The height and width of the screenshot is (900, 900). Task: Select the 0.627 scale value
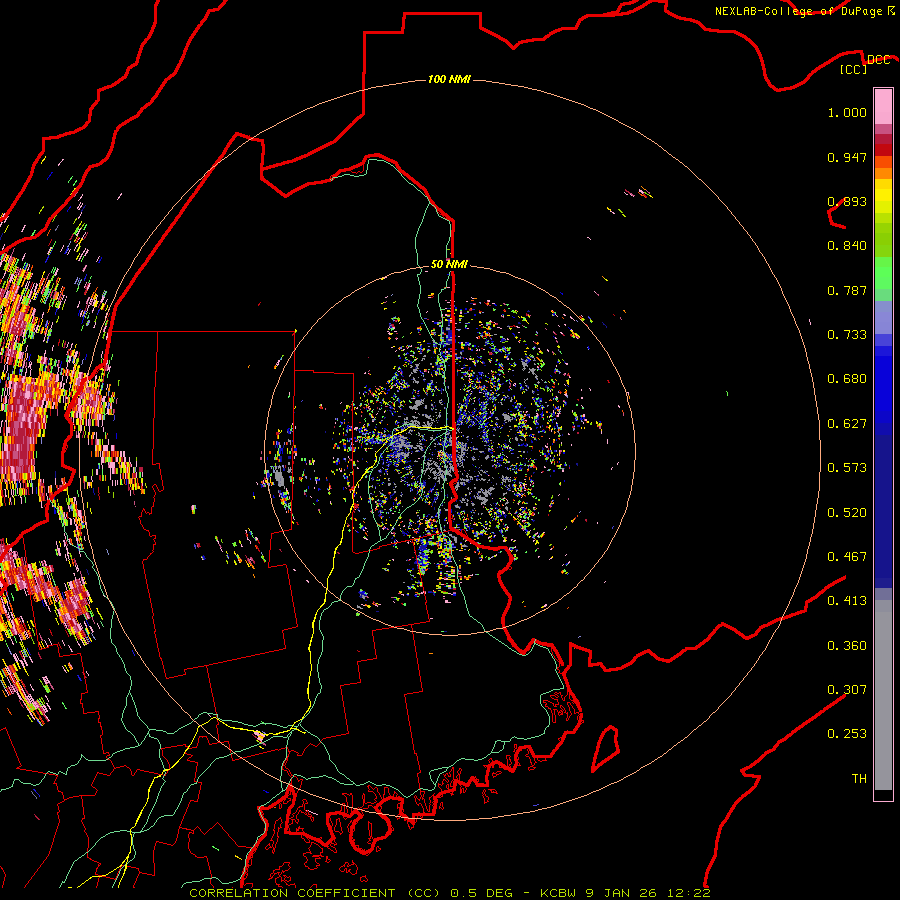pyautogui.click(x=847, y=424)
